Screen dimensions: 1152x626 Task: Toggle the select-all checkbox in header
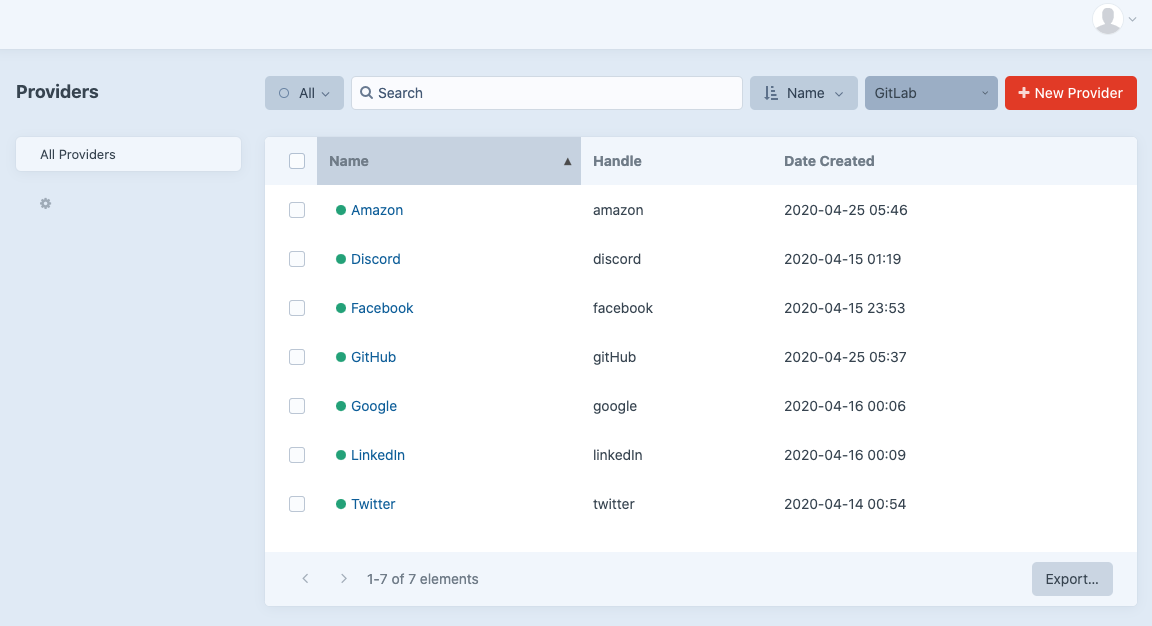point(297,161)
